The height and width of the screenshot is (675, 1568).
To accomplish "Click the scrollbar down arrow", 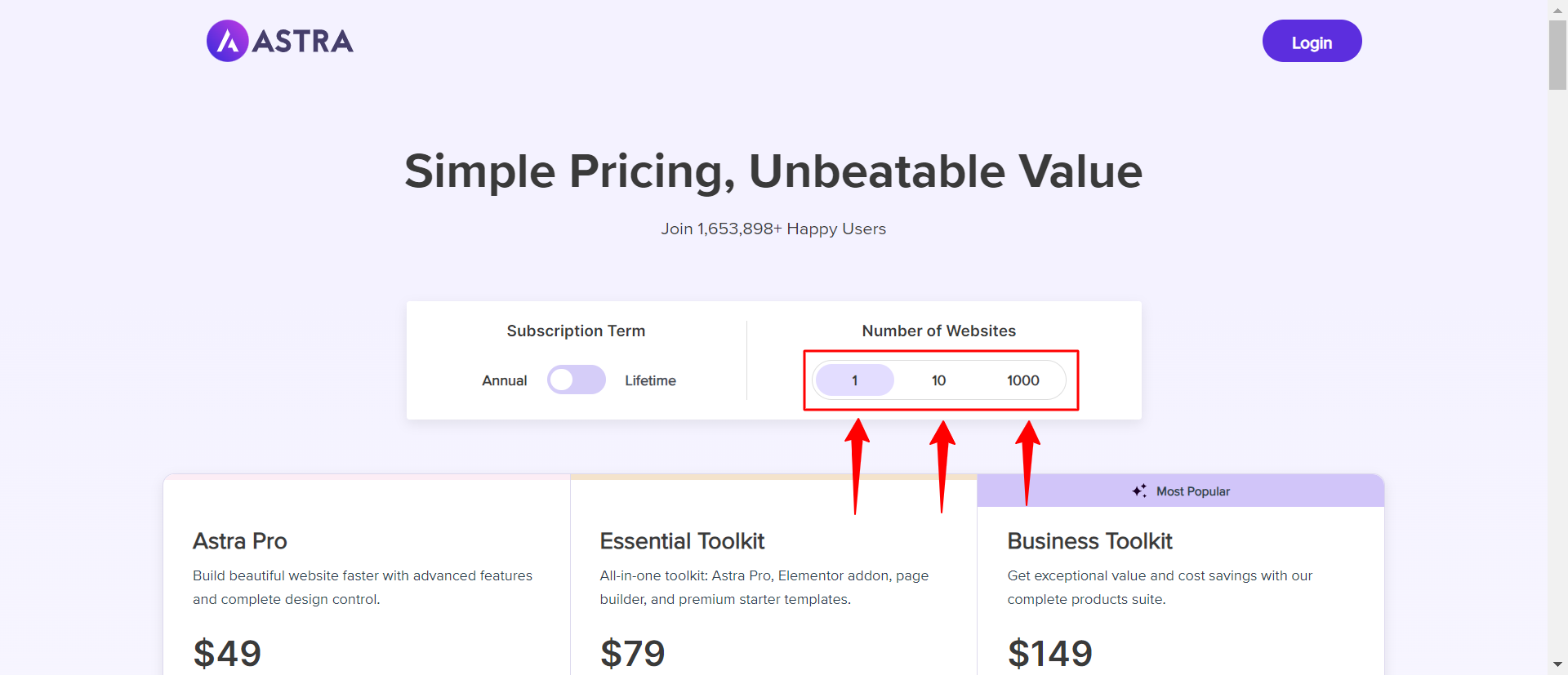I will 1557,664.
